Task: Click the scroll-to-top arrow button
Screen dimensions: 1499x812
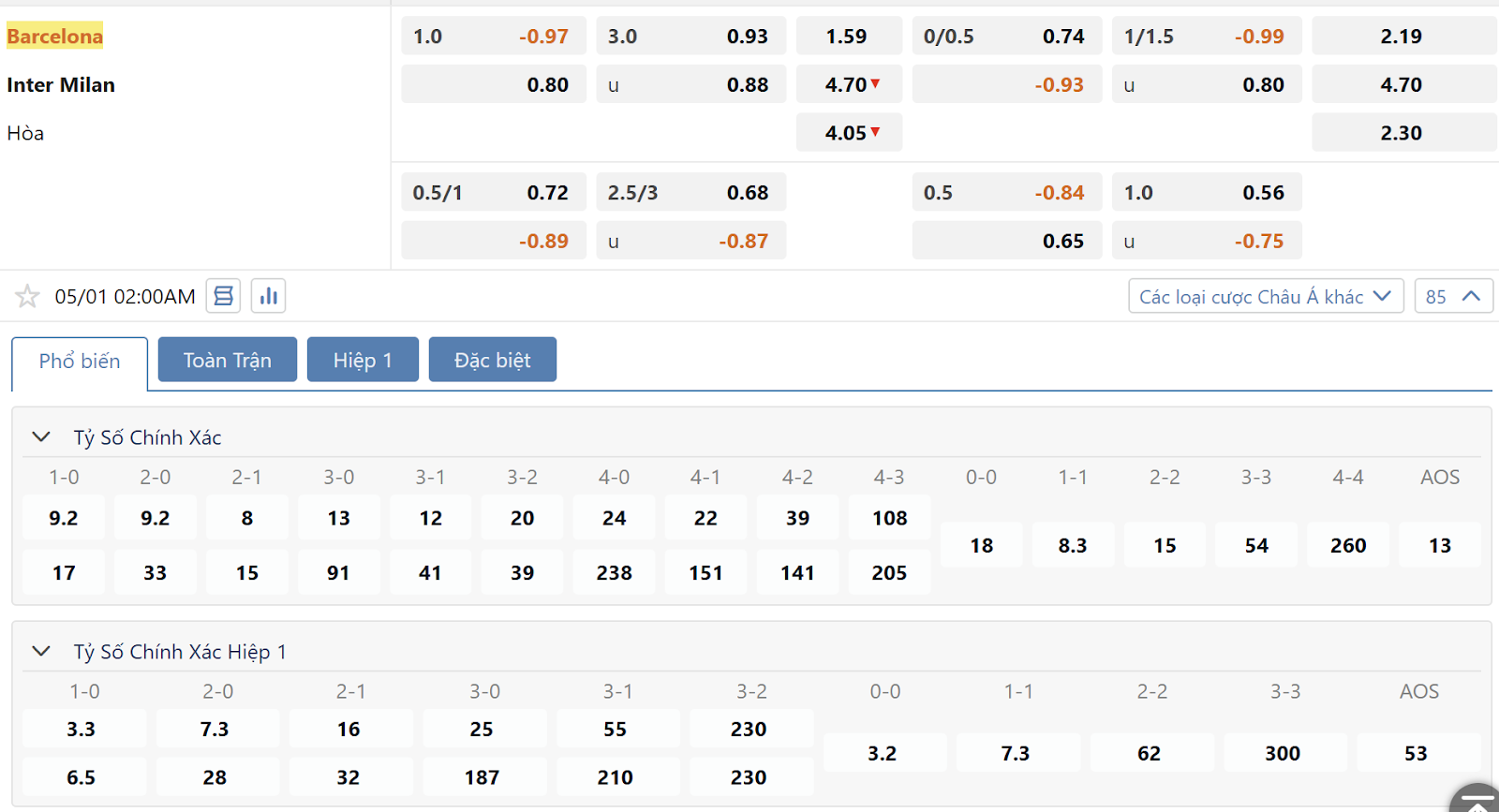Action: coord(1477,800)
